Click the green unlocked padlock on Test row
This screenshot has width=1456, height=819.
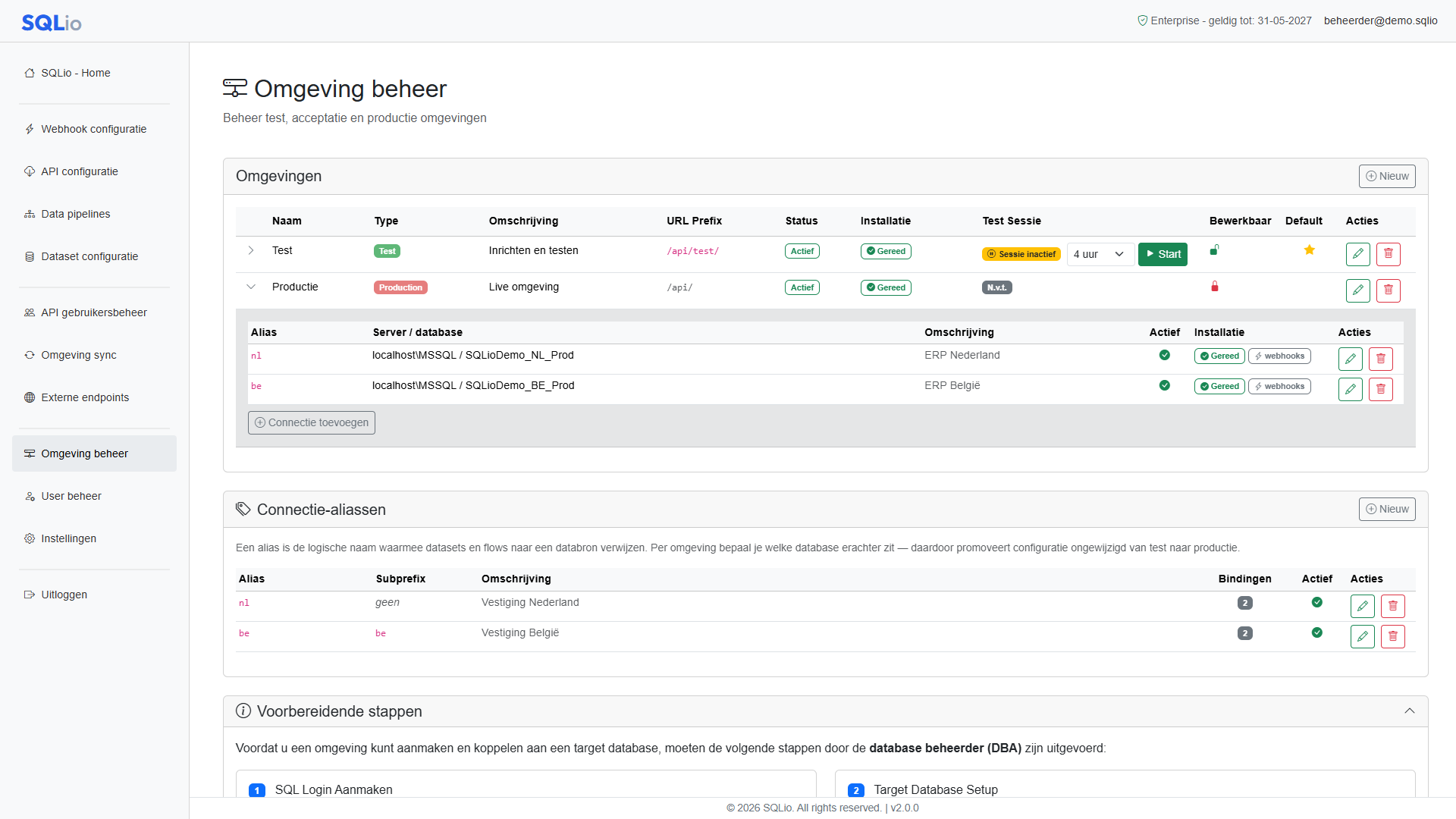[1214, 249]
